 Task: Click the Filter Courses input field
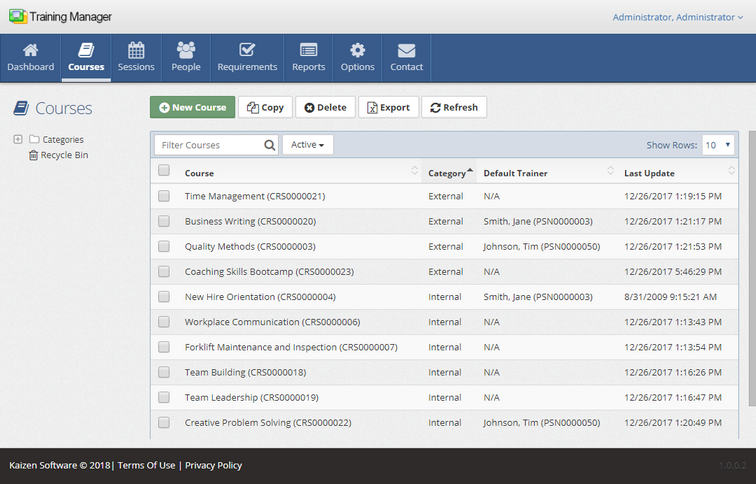tap(208, 145)
